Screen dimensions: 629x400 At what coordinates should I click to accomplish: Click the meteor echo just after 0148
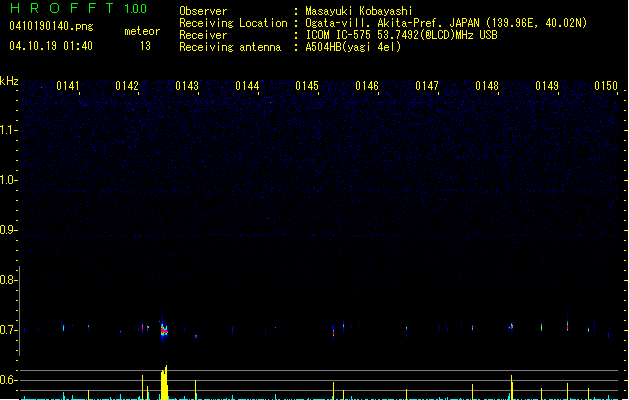[x=511, y=326]
